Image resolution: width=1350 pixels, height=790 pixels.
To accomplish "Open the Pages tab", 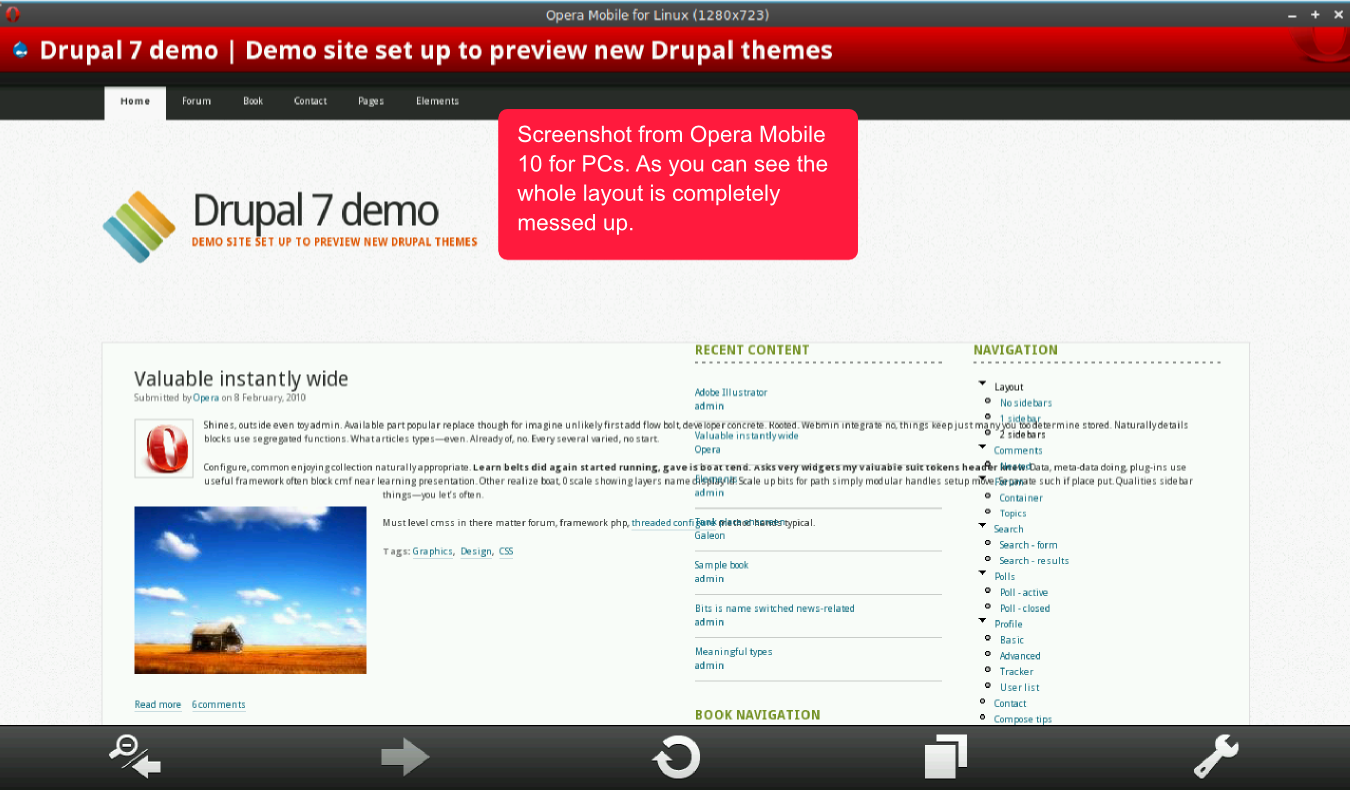I will pos(371,102).
